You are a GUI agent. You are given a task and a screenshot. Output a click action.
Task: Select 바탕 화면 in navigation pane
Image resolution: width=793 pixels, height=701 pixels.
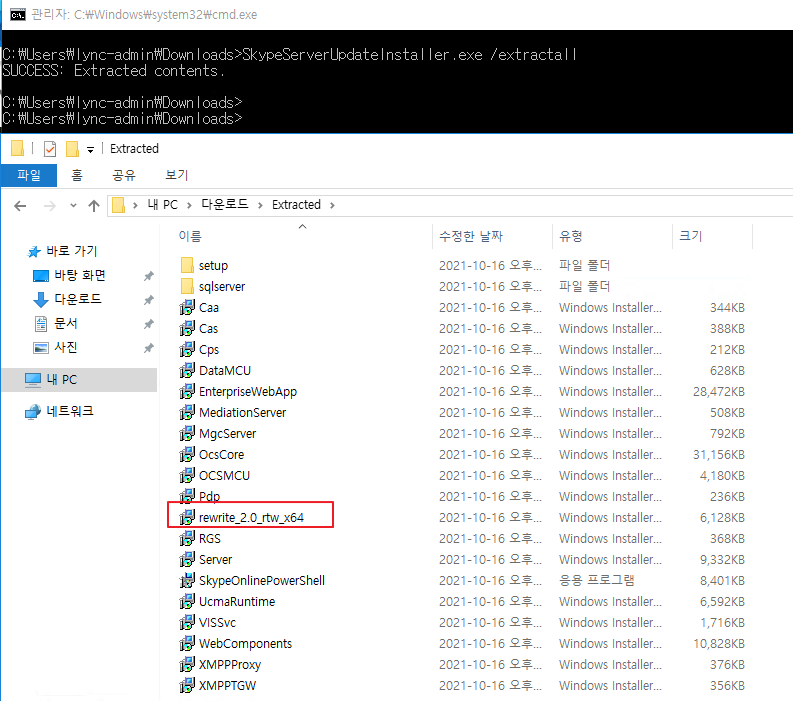point(80,275)
